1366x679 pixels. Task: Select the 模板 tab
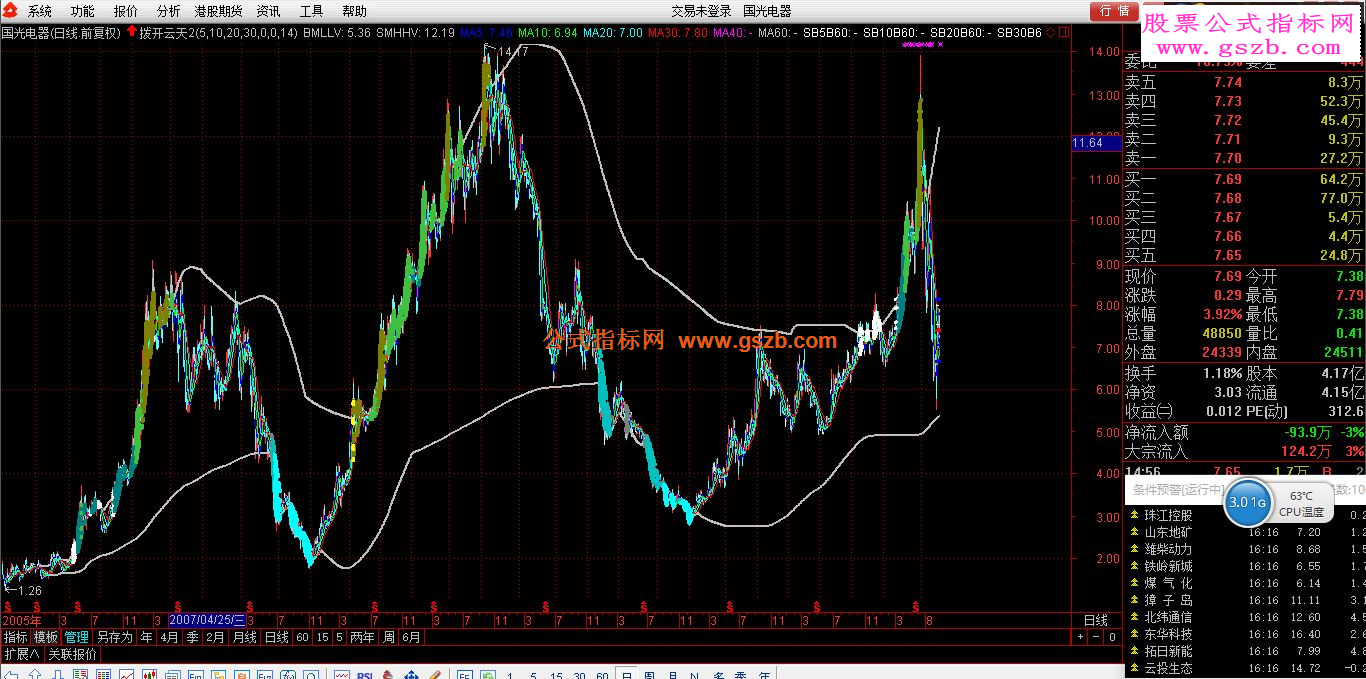(46, 637)
